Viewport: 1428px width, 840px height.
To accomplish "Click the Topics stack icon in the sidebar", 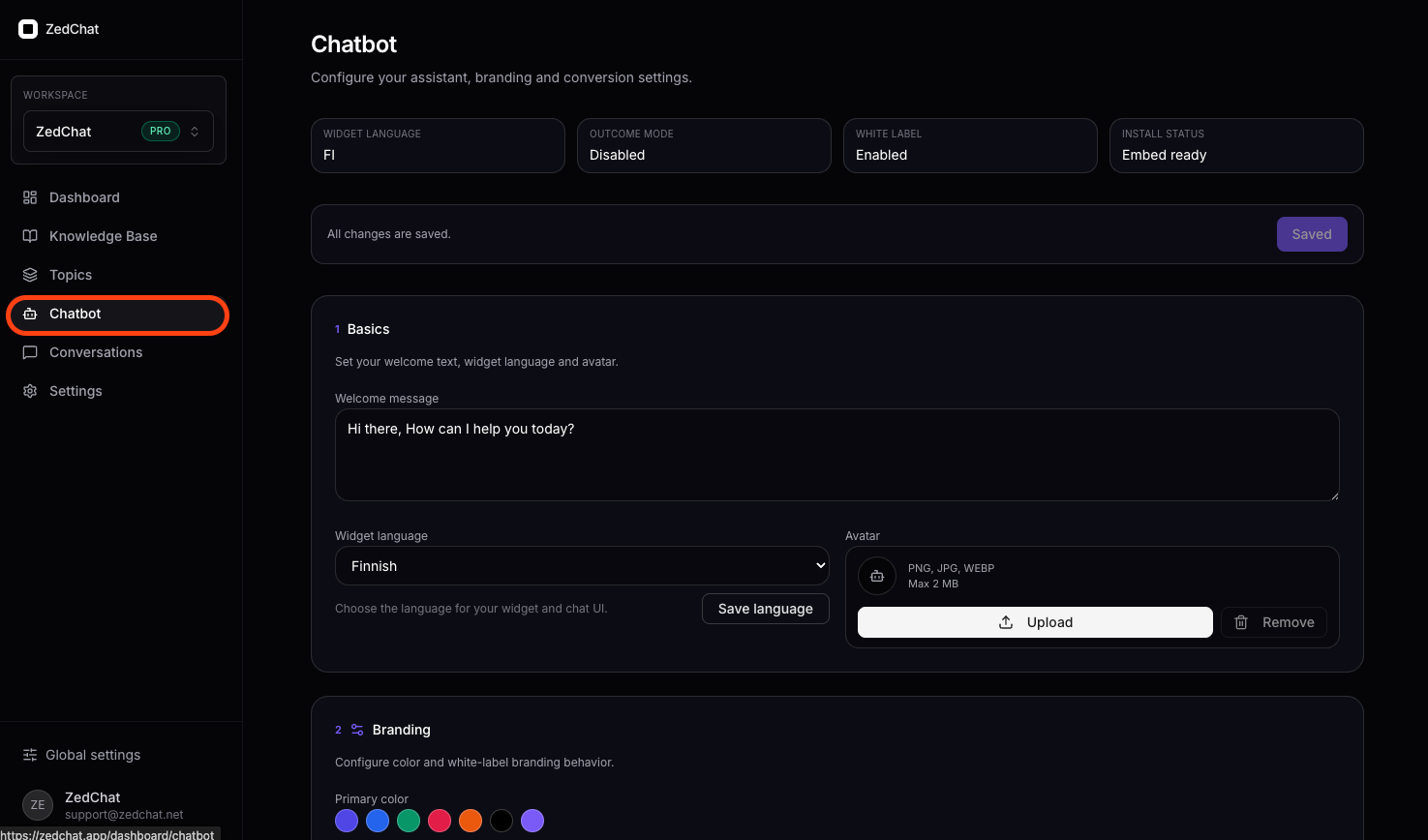I will (30, 275).
